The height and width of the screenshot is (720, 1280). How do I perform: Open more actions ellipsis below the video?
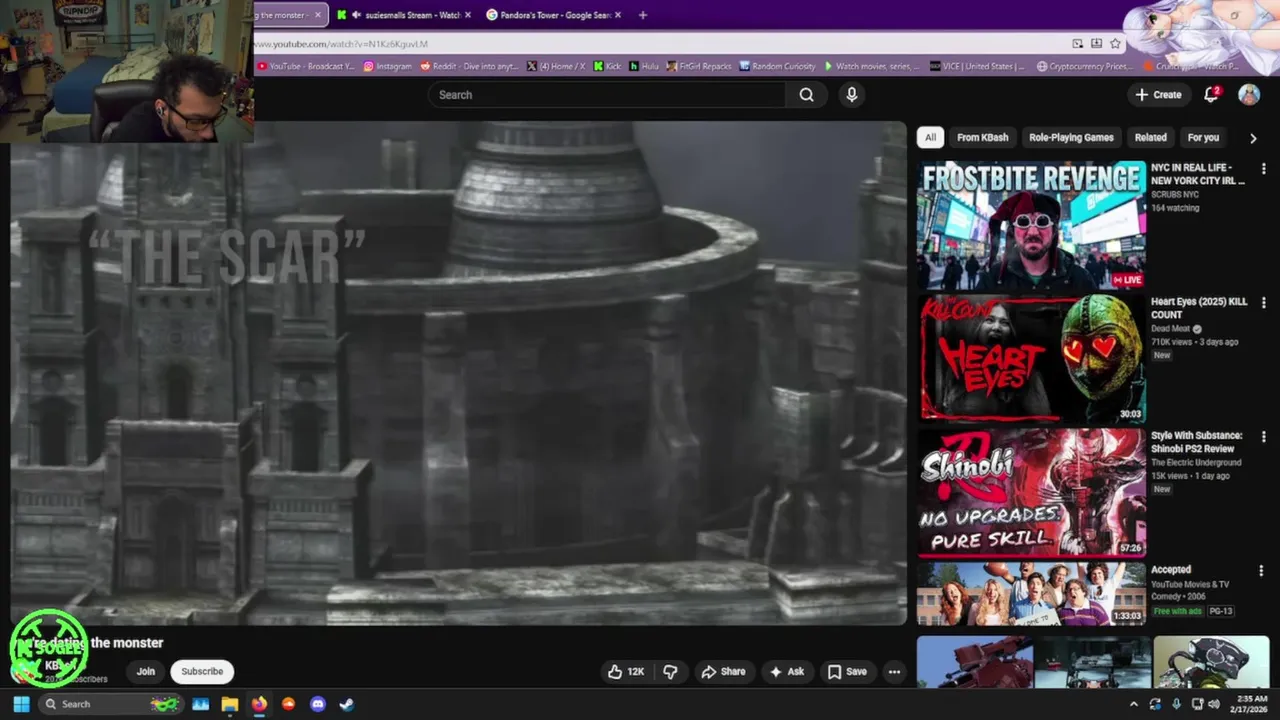(x=894, y=672)
